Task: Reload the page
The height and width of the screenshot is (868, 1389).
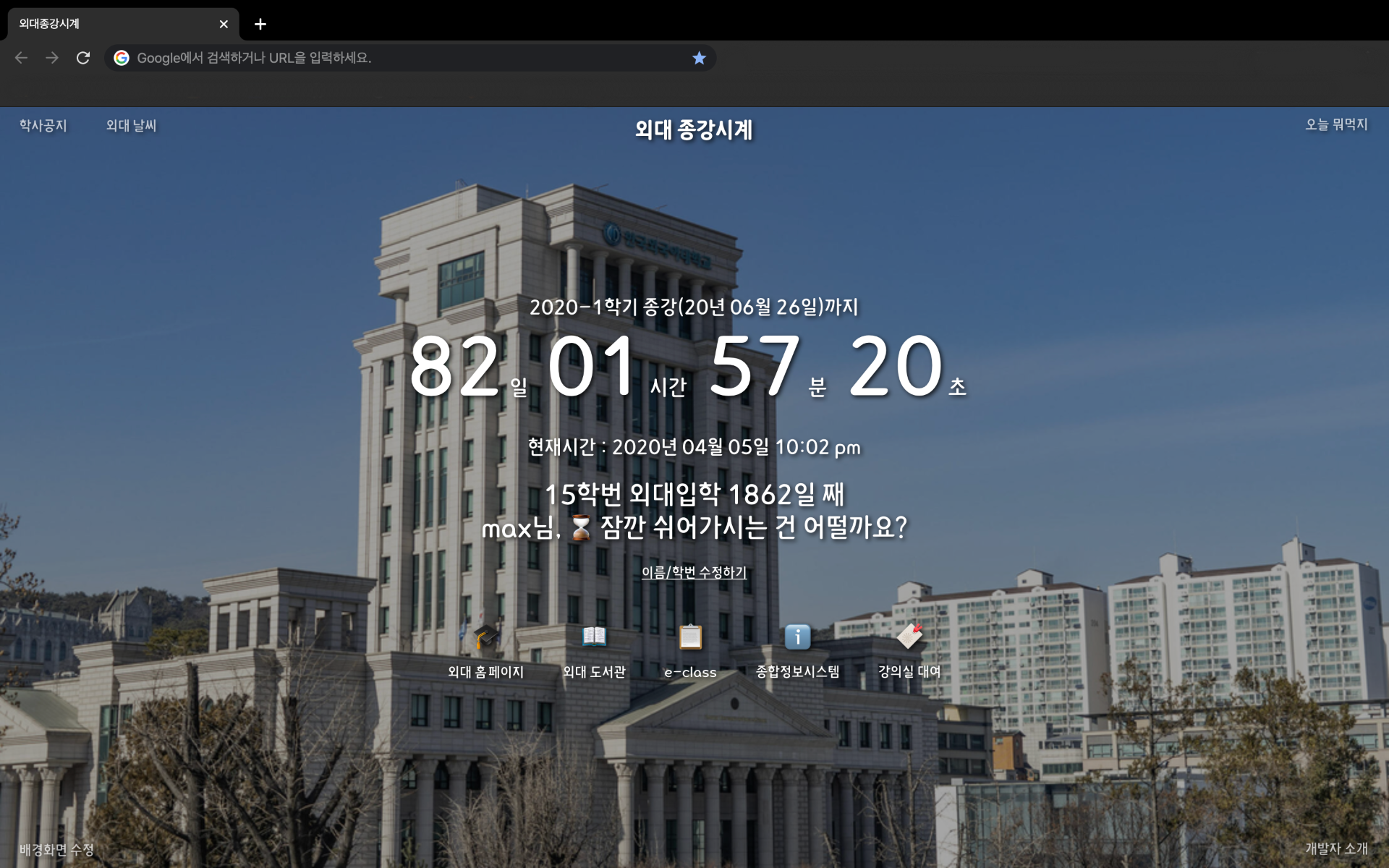Action: [x=83, y=58]
